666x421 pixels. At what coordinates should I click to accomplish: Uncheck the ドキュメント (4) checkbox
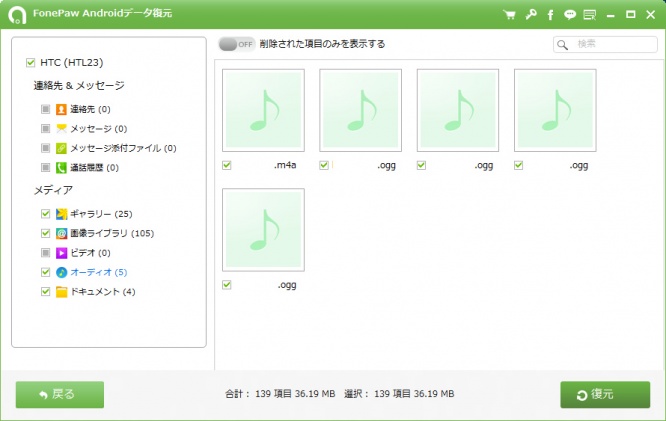pos(45,291)
